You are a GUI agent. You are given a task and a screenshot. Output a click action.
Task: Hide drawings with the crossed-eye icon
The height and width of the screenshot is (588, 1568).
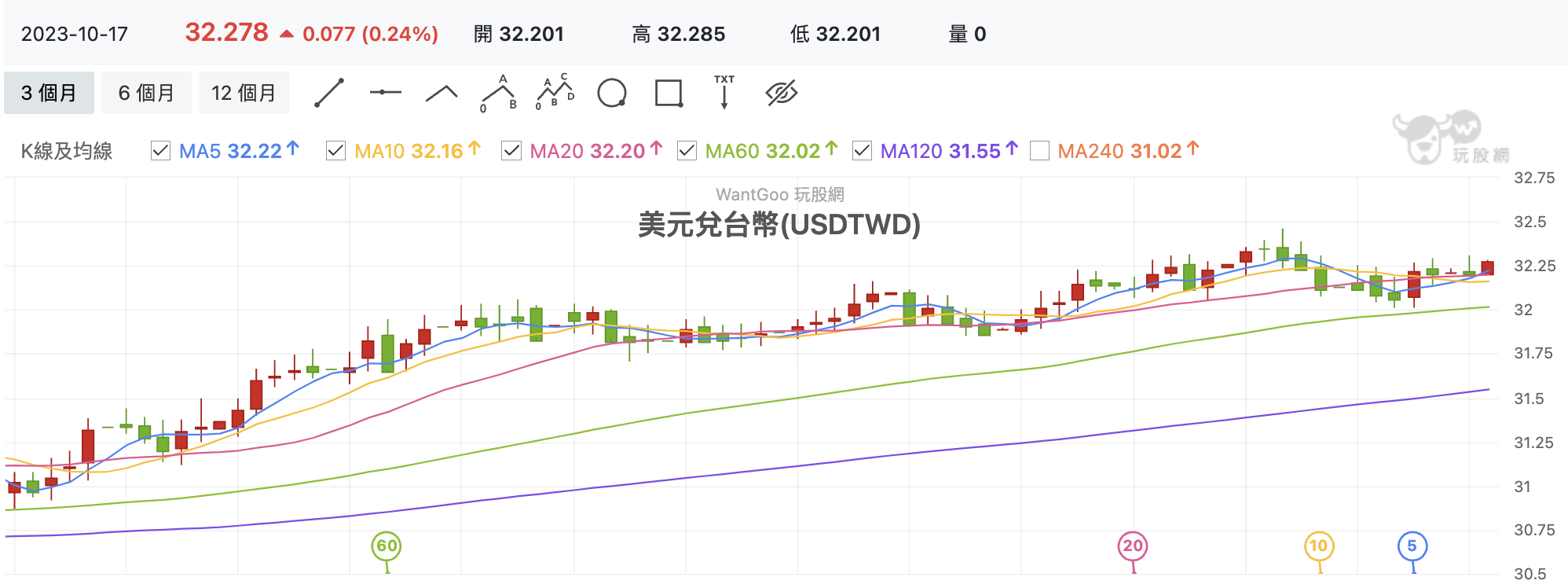(782, 93)
